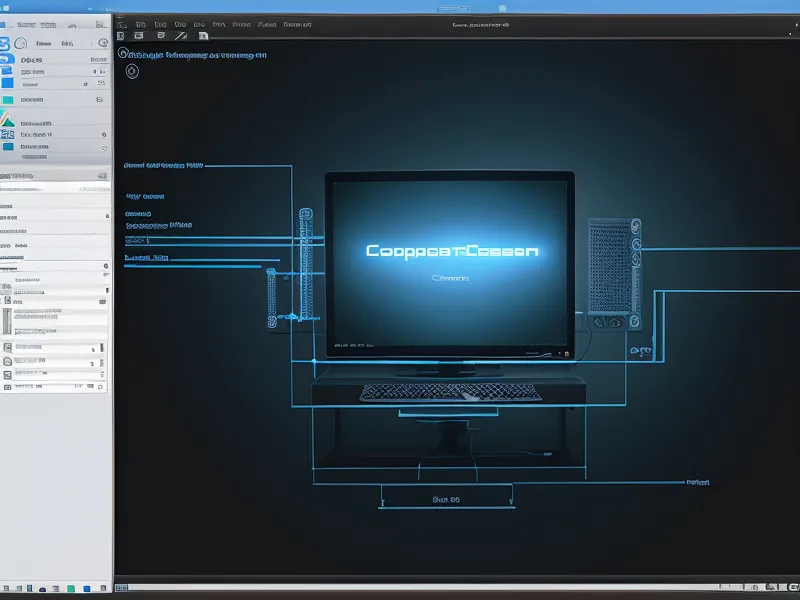This screenshot has height=600, width=800.
Task: Select the blue cloud icon in left sidebar
Action: (x=6, y=58)
